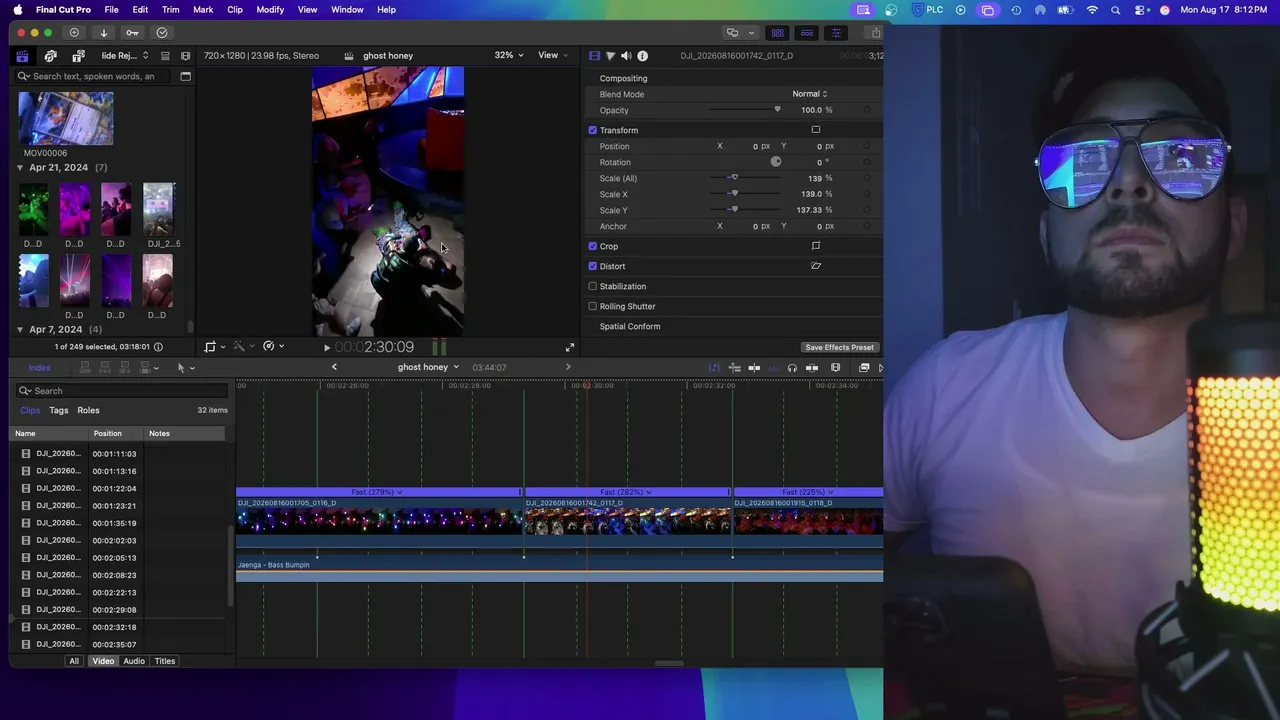Filter index by the Audio button

pos(134,661)
